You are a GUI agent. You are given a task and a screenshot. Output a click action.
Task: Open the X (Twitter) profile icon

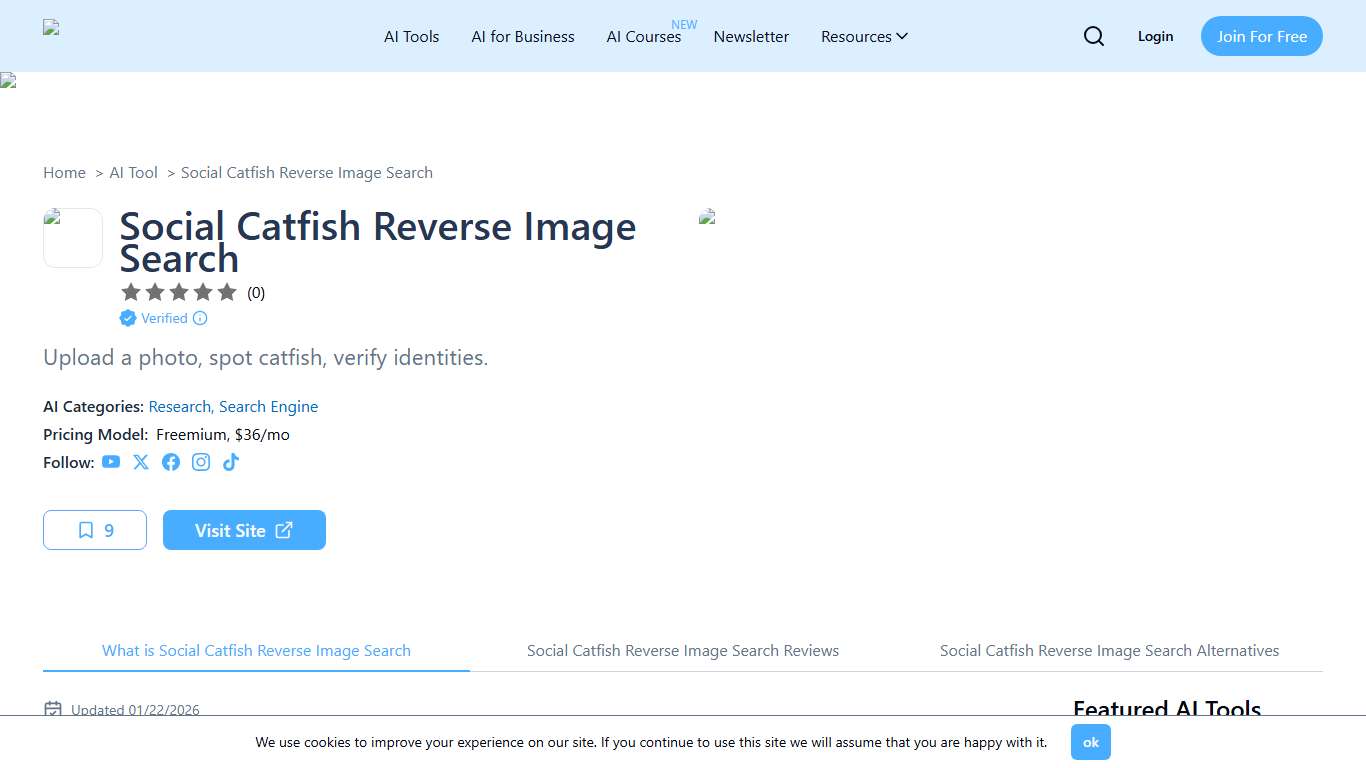[141, 462]
